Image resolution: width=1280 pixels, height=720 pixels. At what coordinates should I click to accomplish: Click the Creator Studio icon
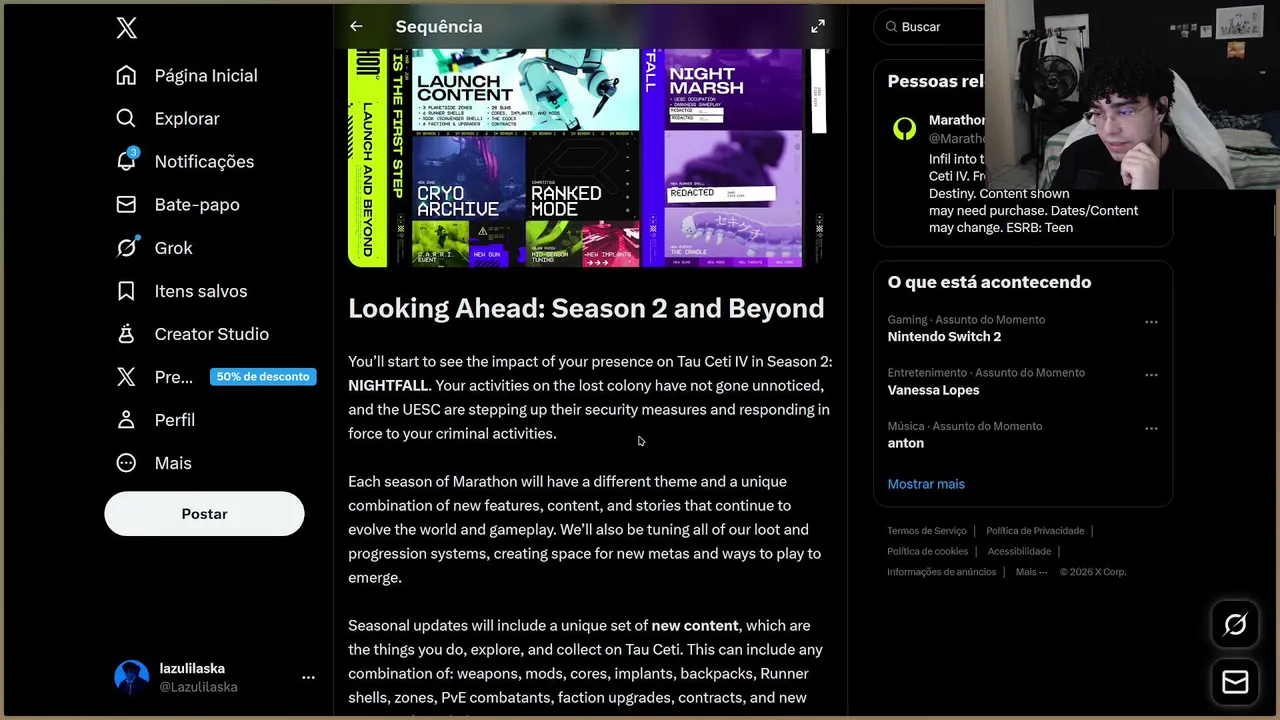click(126, 333)
